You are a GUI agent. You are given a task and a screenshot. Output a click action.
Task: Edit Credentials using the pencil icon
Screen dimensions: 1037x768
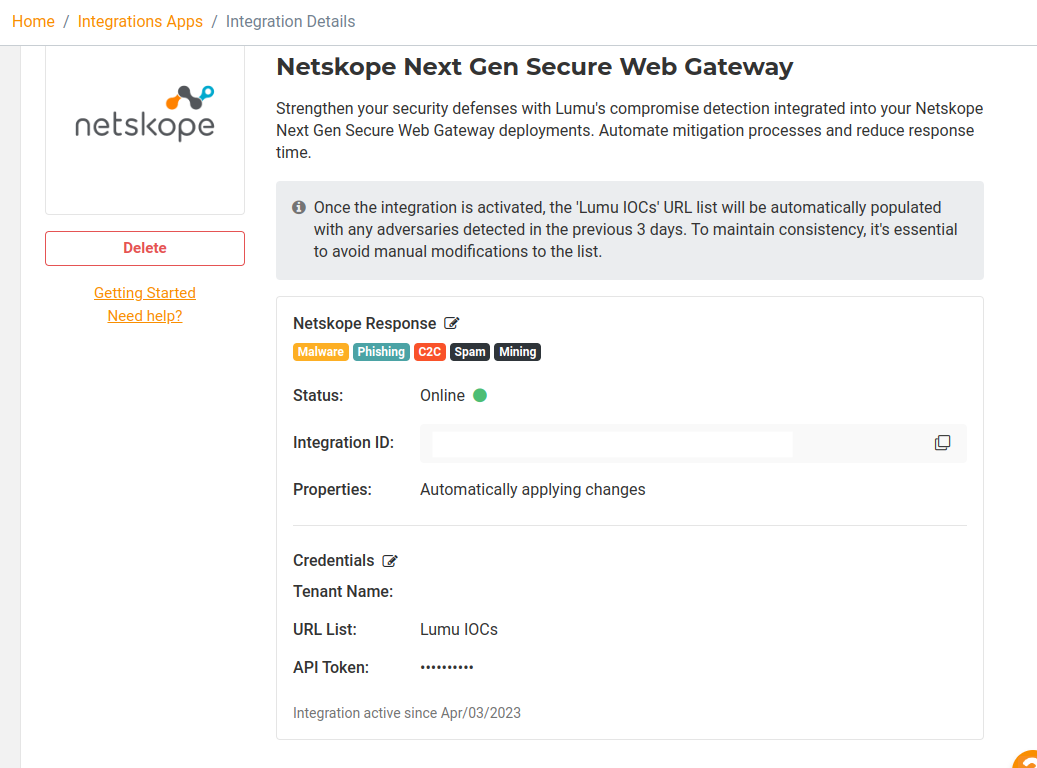[x=390, y=561]
